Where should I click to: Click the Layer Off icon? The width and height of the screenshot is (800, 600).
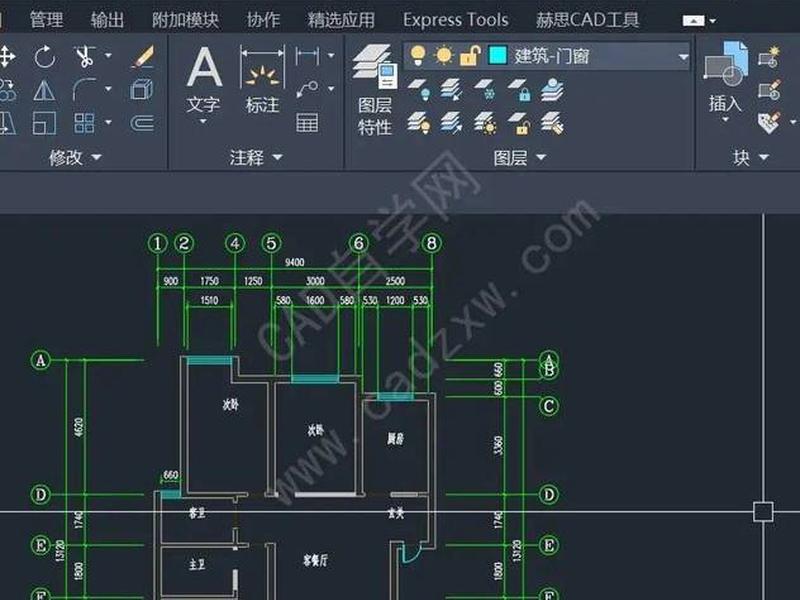click(419, 89)
